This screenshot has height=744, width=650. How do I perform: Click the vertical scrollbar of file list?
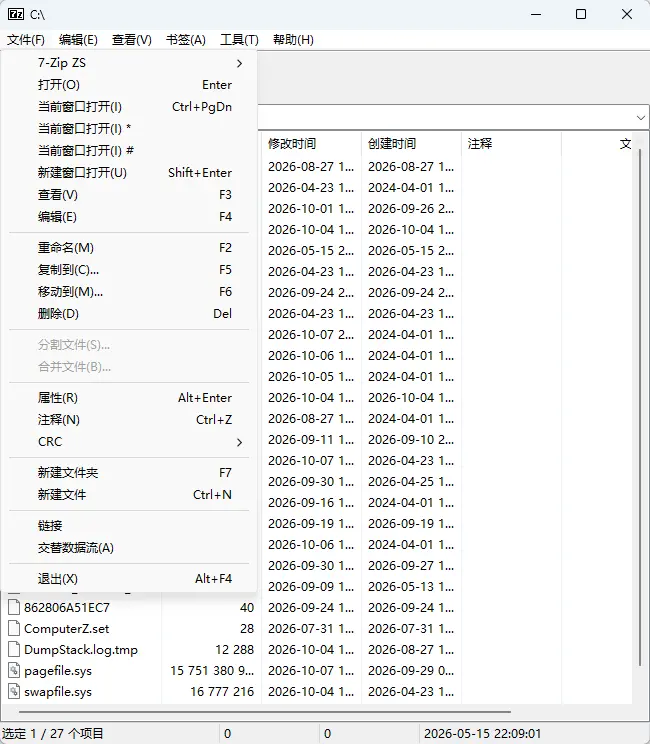[x=640, y=408]
